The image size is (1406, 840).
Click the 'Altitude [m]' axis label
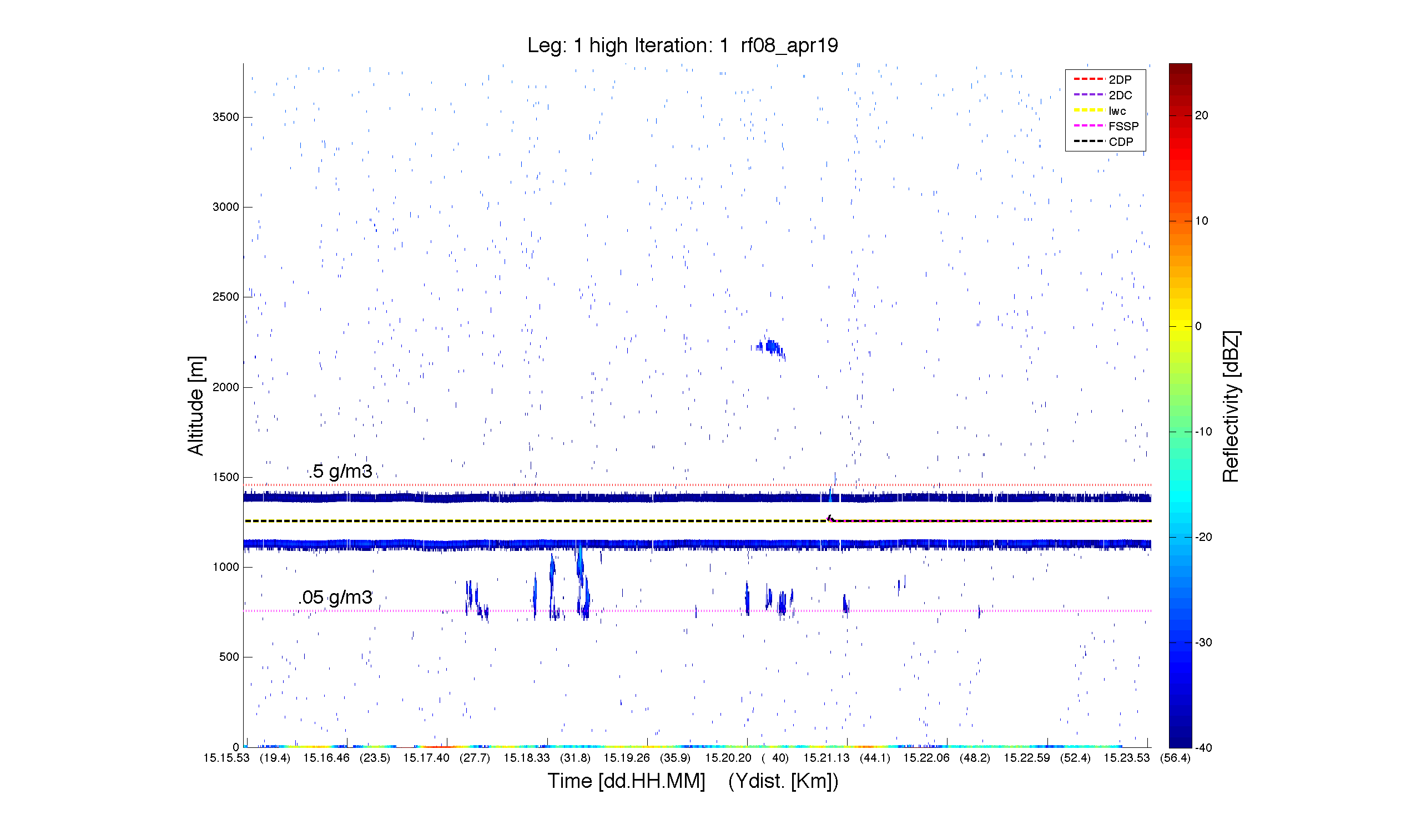coord(195,405)
